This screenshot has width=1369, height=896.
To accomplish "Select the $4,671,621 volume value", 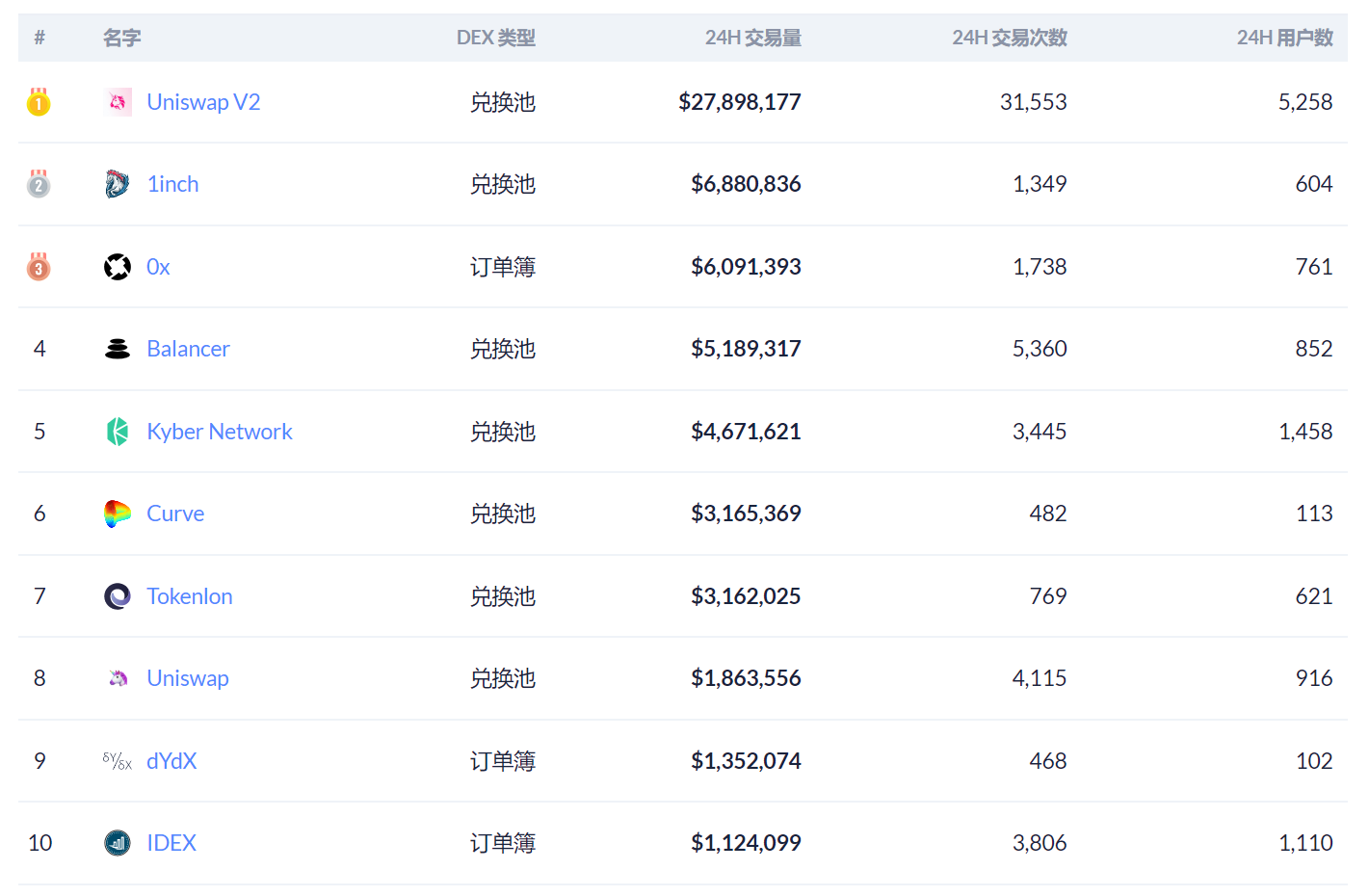I will pos(746,432).
